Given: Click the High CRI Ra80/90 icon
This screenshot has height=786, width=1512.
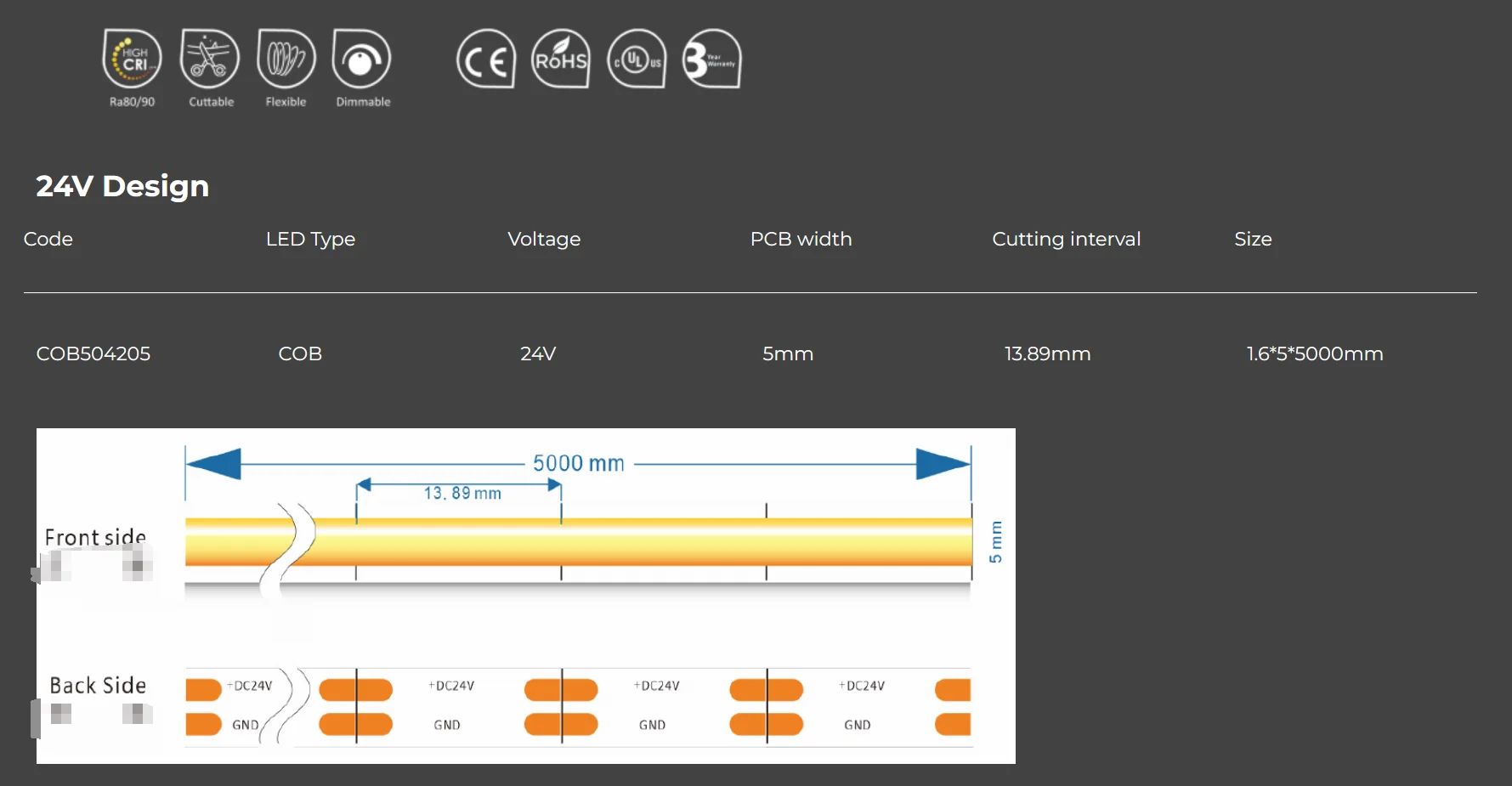Looking at the screenshot, I should point(132,59).
